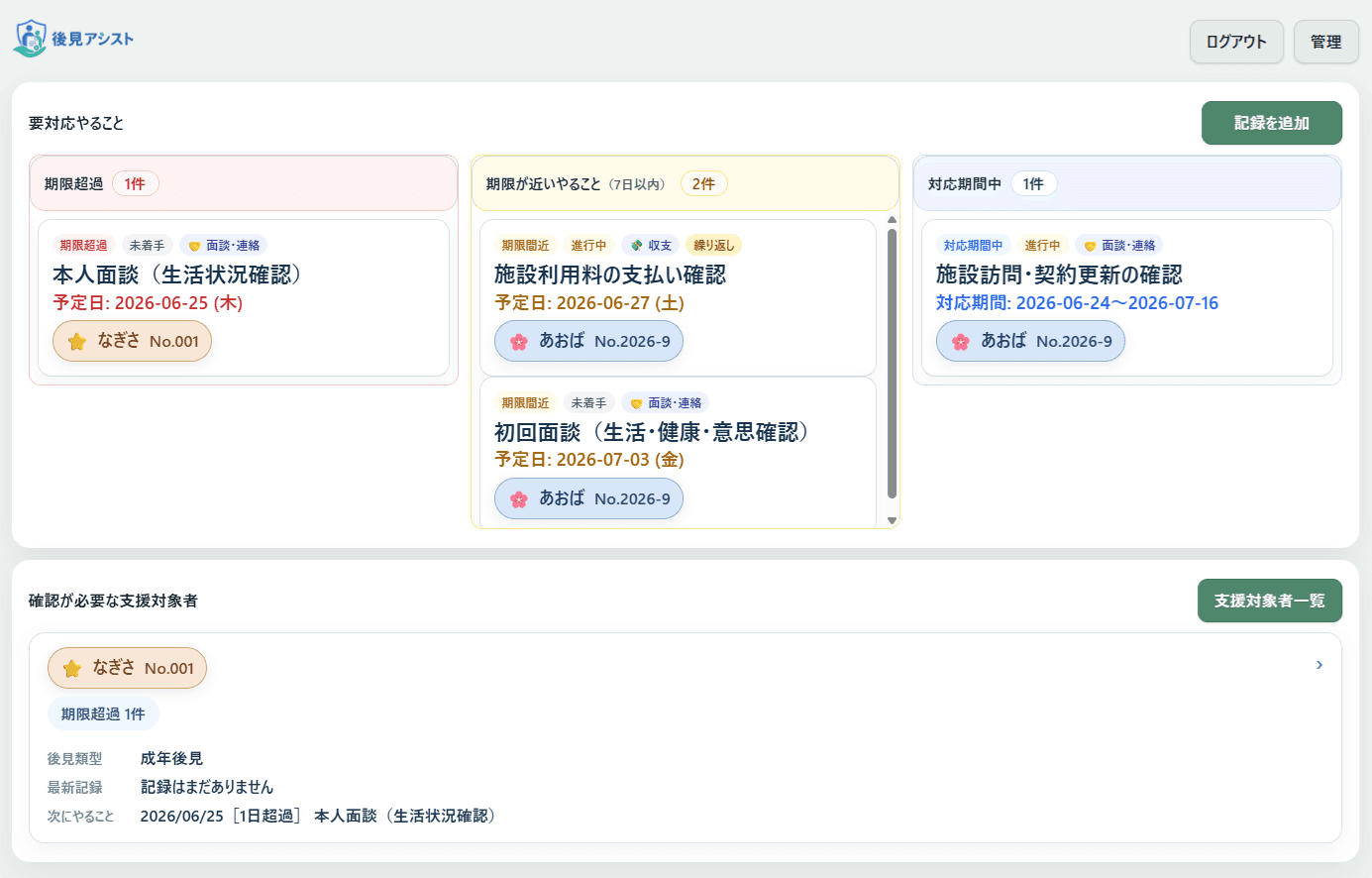Click the scroll down arrow in the 期限が近いやること column

[x=892, y=520]
